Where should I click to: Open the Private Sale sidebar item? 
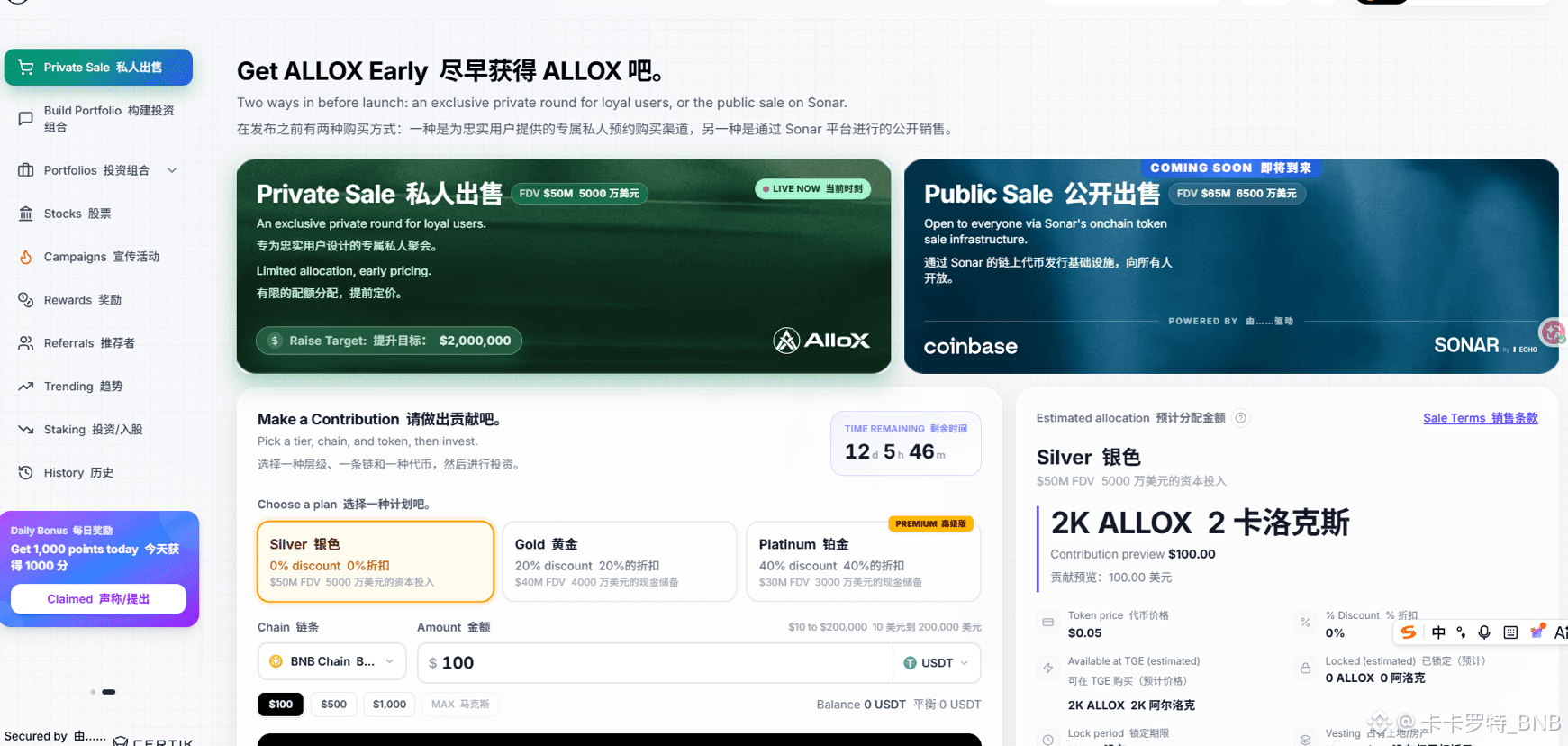pos(98,68)
